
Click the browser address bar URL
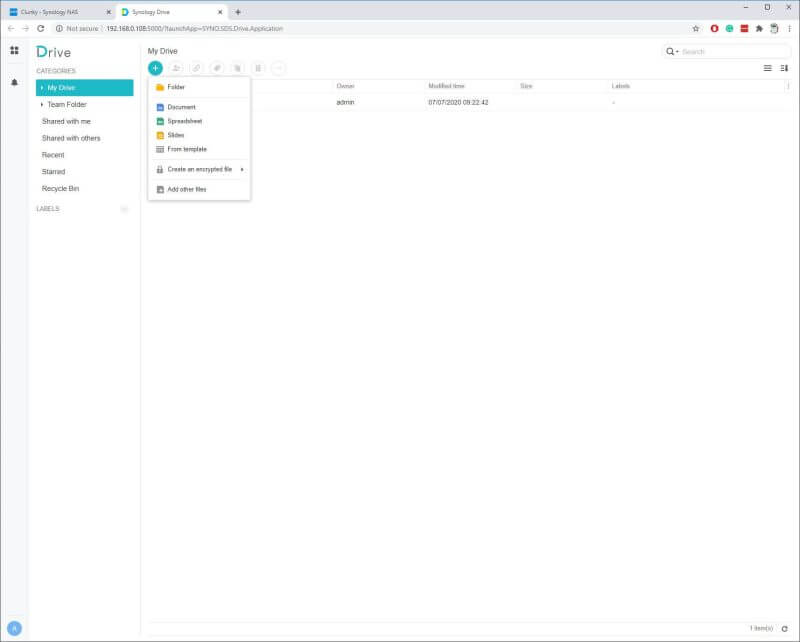click(194, 29)
